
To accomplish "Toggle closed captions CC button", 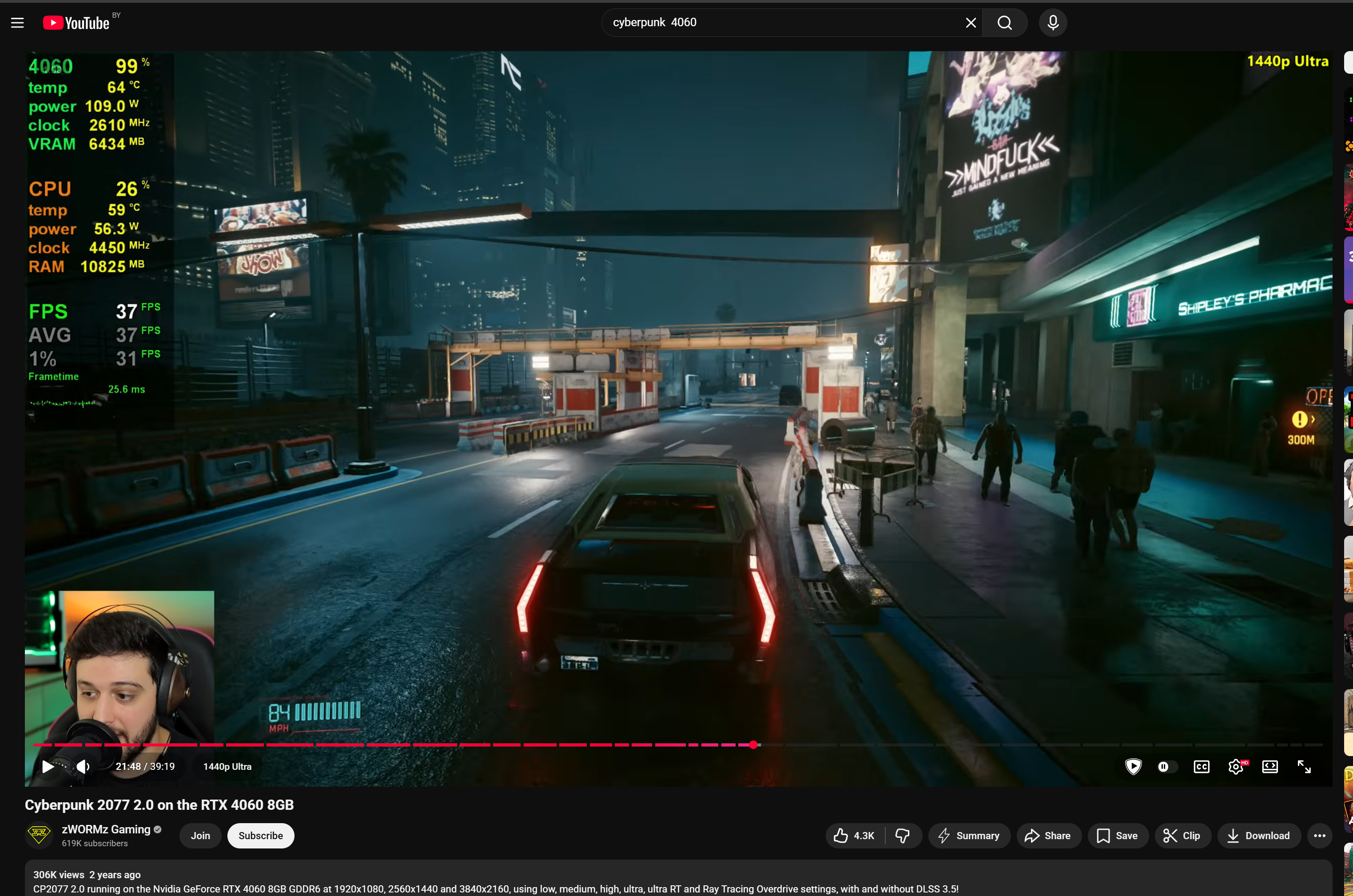I will click(x=1201, y=766).
